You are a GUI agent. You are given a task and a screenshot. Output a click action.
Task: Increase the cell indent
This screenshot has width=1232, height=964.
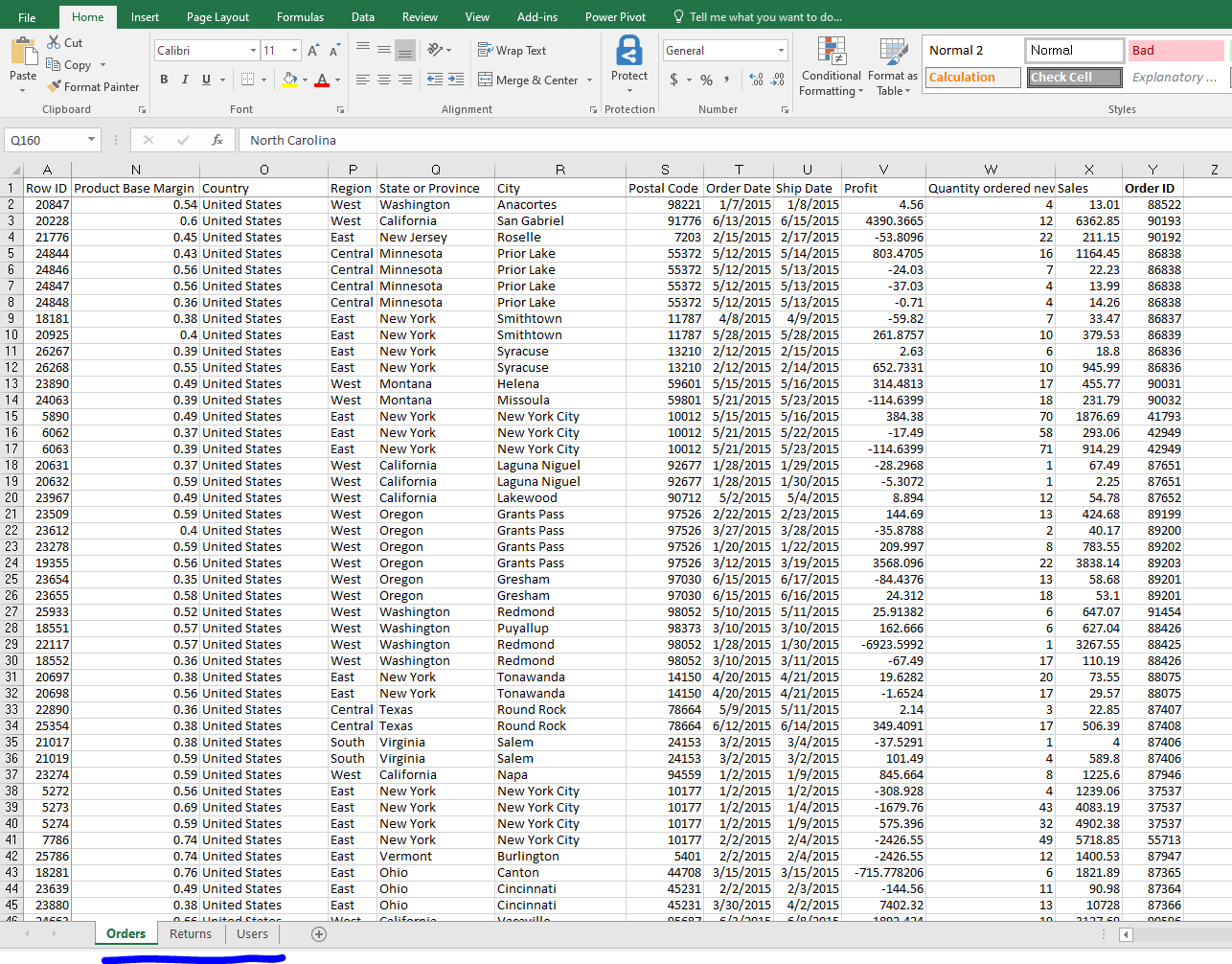[456, 80]
